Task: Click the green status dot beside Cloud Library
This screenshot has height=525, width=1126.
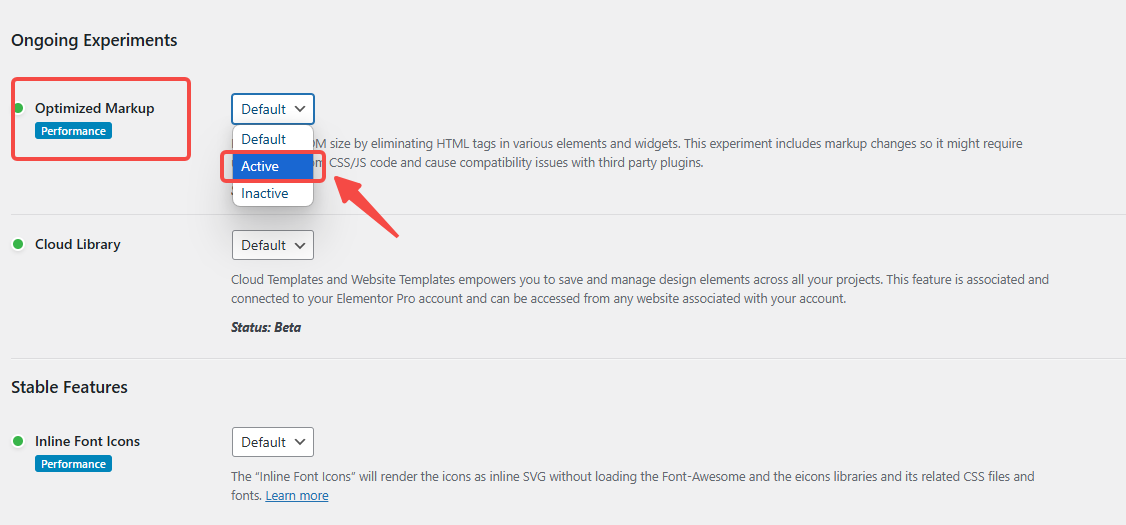Action: [18, 244]
